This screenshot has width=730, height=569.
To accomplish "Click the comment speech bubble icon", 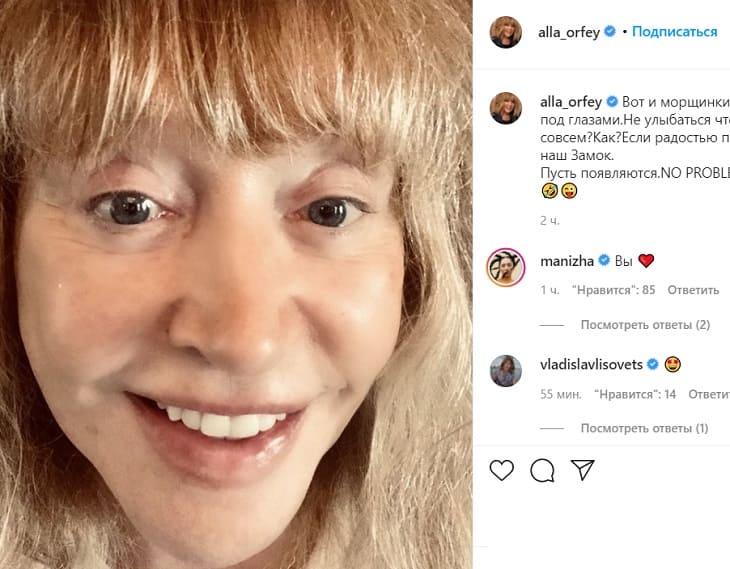I will click(x=542, y=470).
